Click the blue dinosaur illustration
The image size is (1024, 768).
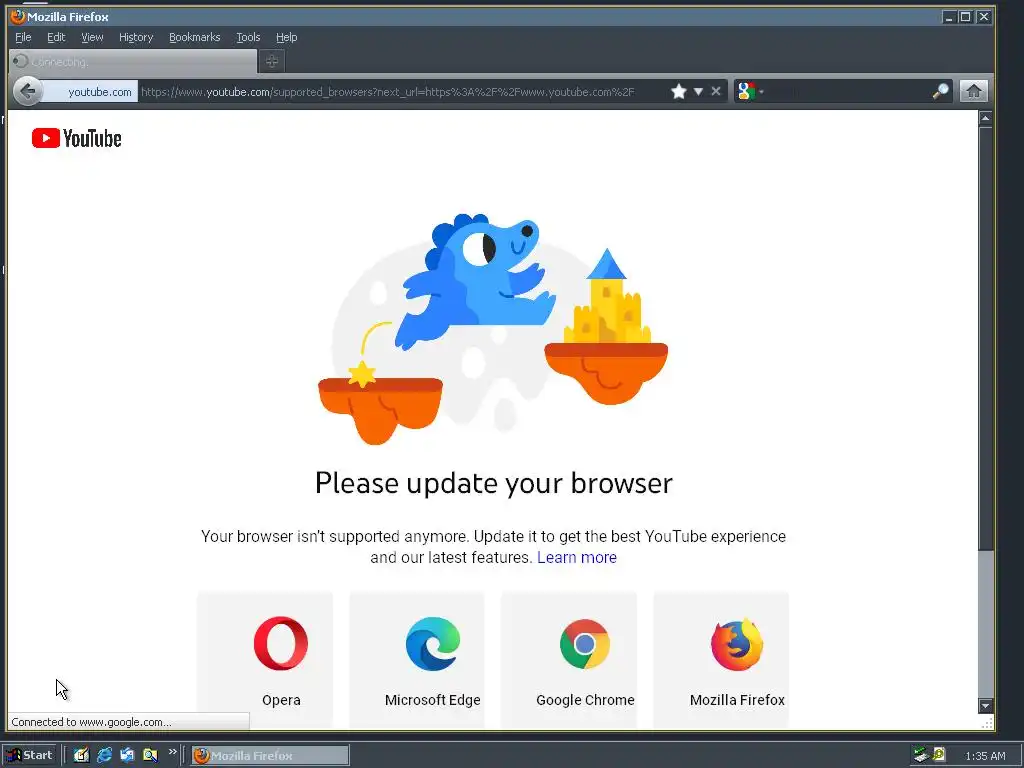click(x=475, y=282)
